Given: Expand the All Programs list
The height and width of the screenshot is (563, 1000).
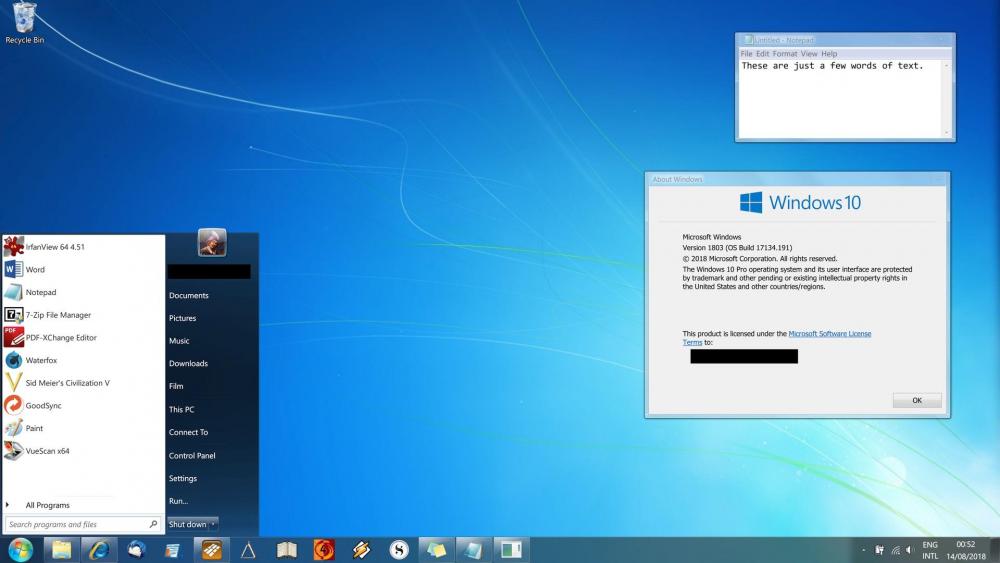Looking at the screenshot, I should 47,505.
